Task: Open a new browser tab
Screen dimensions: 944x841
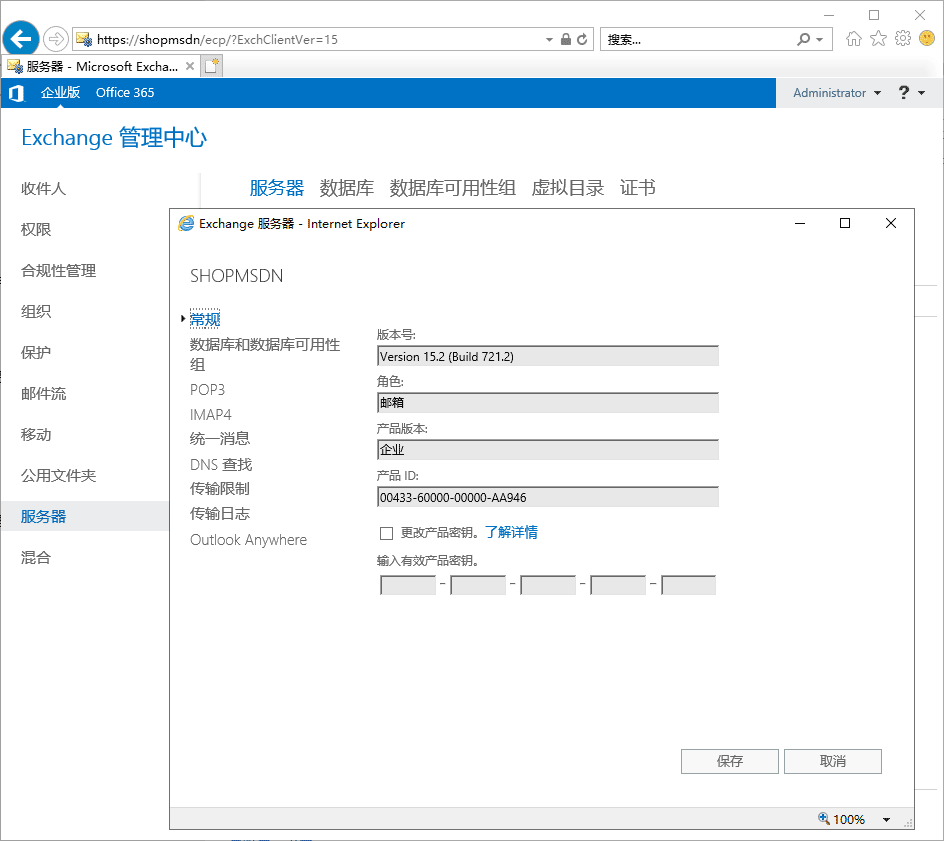Action: tap(211, 66)
